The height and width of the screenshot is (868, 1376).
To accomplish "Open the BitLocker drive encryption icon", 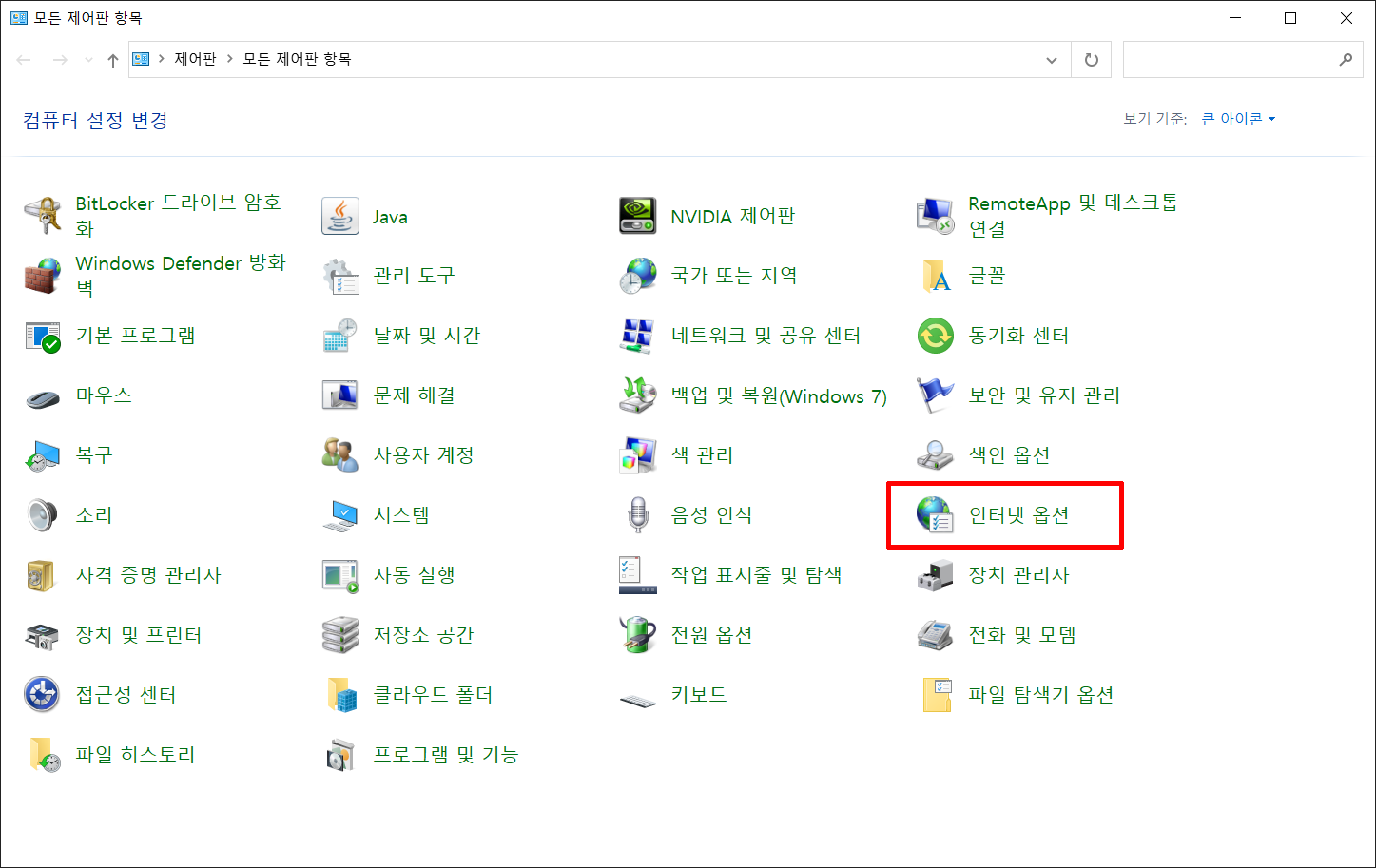I will pos(43,216).
